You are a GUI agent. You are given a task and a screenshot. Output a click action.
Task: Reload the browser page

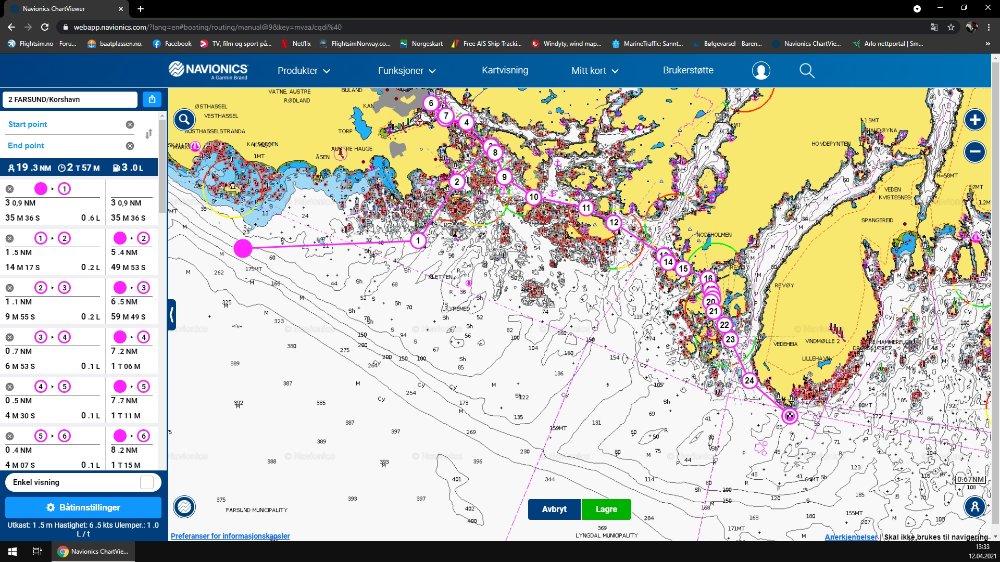click(x=45, y=27)
